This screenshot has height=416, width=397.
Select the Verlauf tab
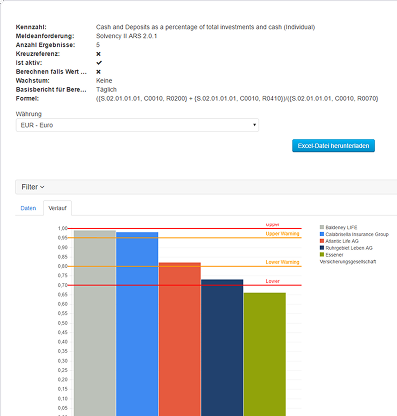click(57, 208)
